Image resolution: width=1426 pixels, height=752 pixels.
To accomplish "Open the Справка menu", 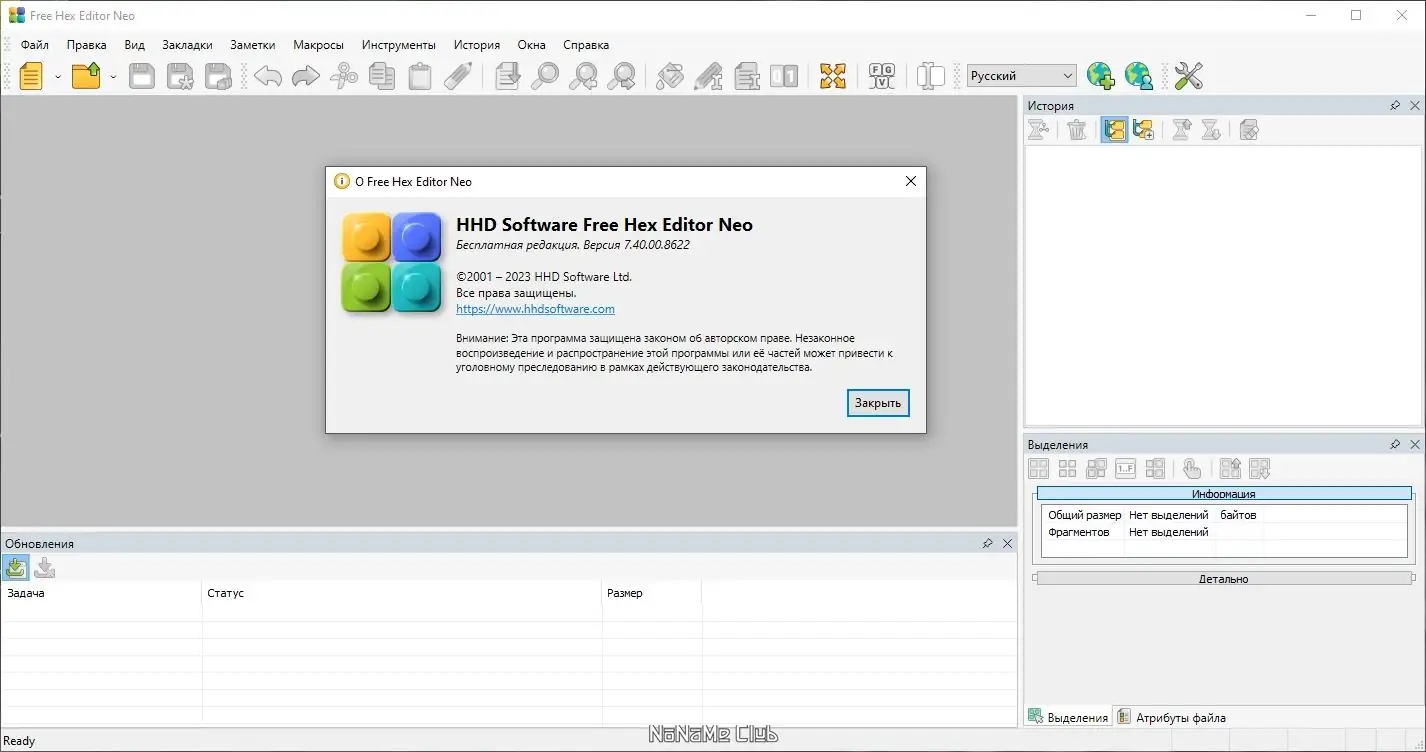I will point(586,45).
